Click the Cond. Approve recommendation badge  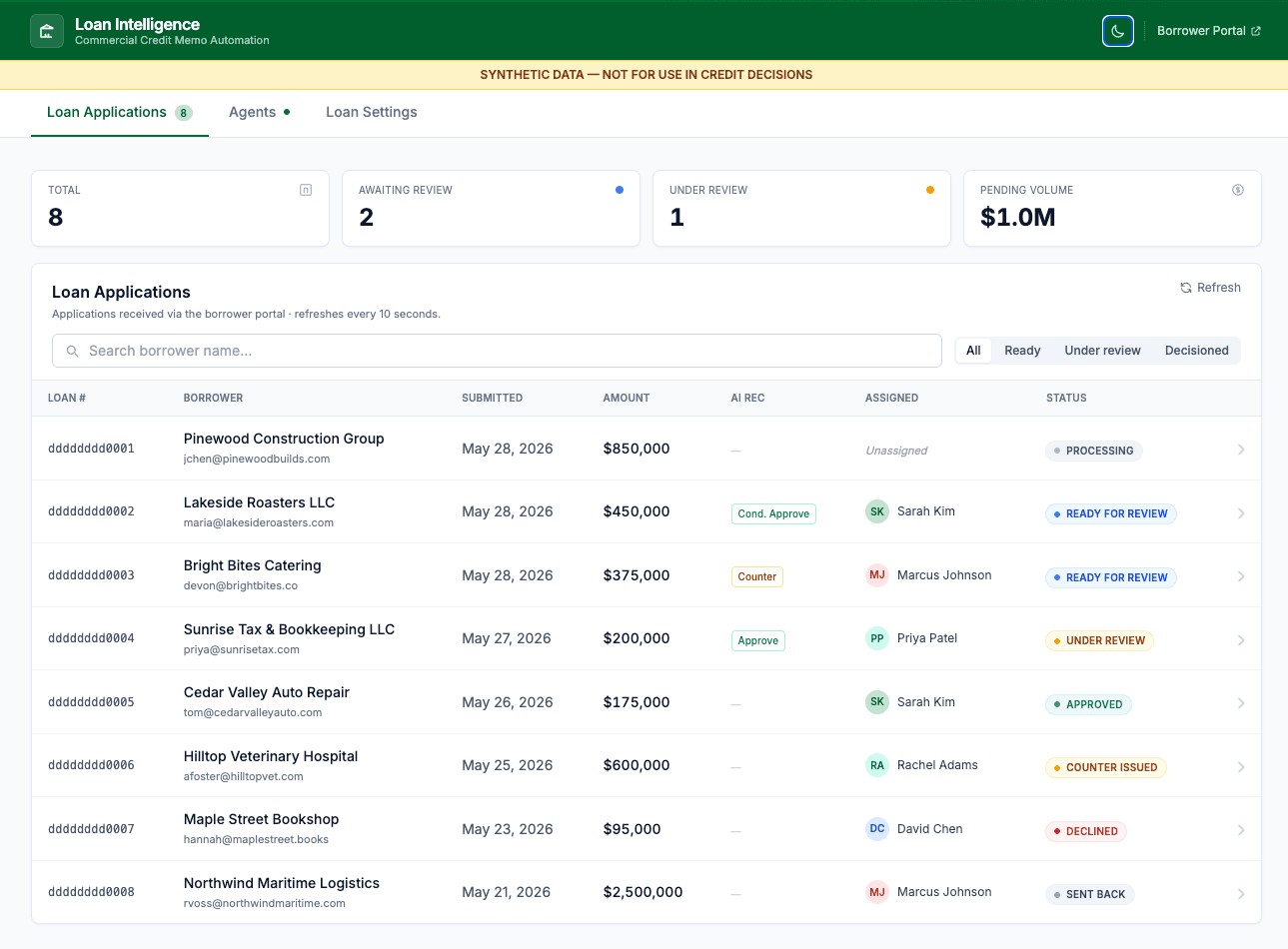point(773,513)
